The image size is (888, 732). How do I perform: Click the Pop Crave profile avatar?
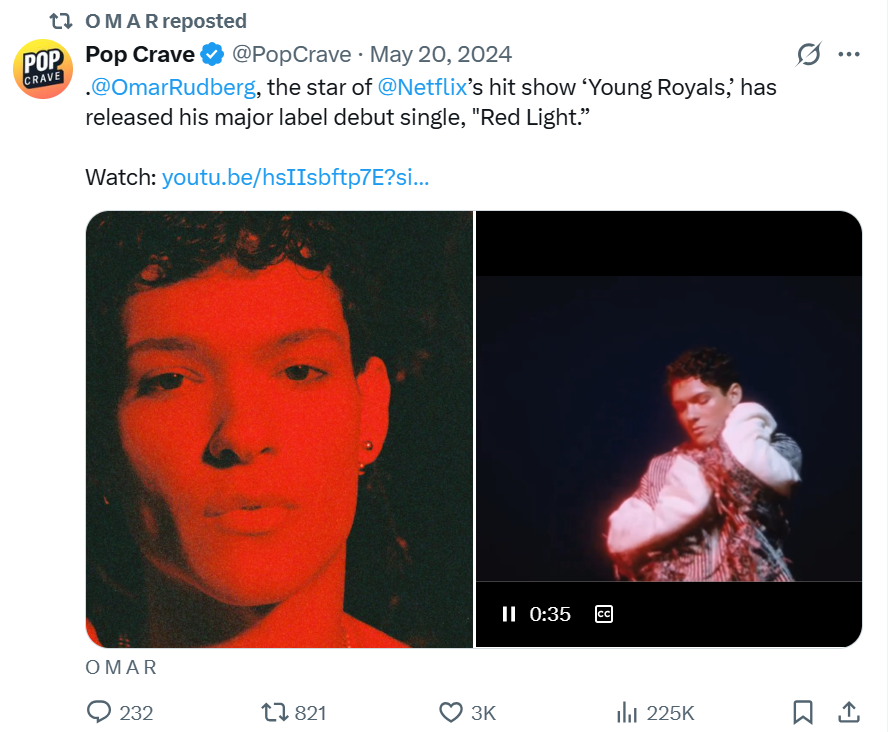click(x=43, y=69)
